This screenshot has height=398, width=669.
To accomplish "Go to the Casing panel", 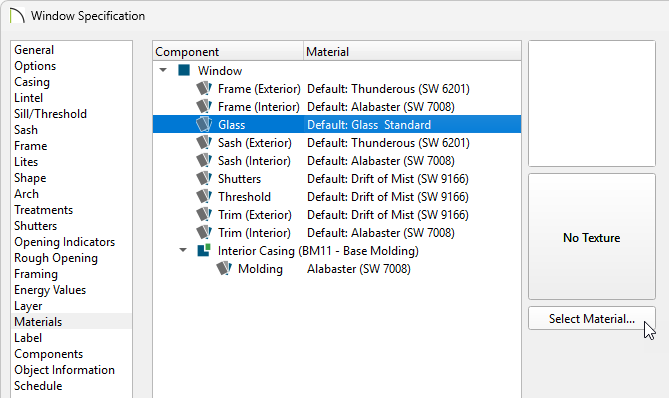I will tap(32, 82).
